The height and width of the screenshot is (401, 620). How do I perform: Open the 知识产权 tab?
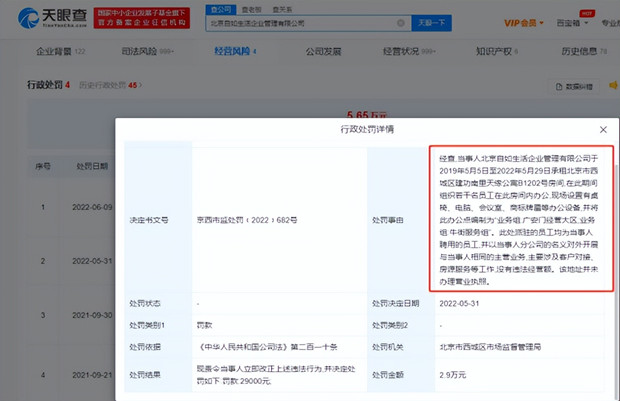pyautogui.click(x=497, y=51)
